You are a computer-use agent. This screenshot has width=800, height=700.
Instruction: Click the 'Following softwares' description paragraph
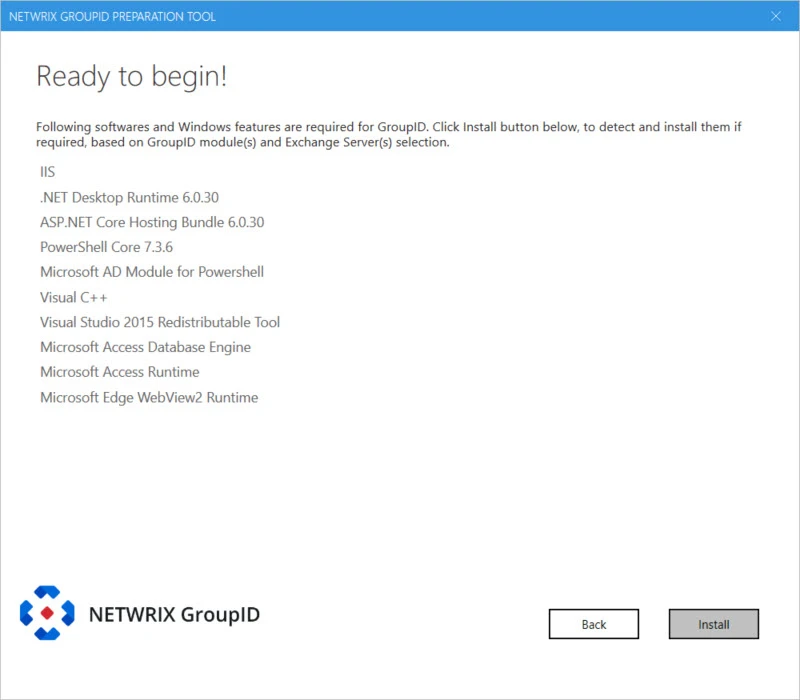click(388, 134)
